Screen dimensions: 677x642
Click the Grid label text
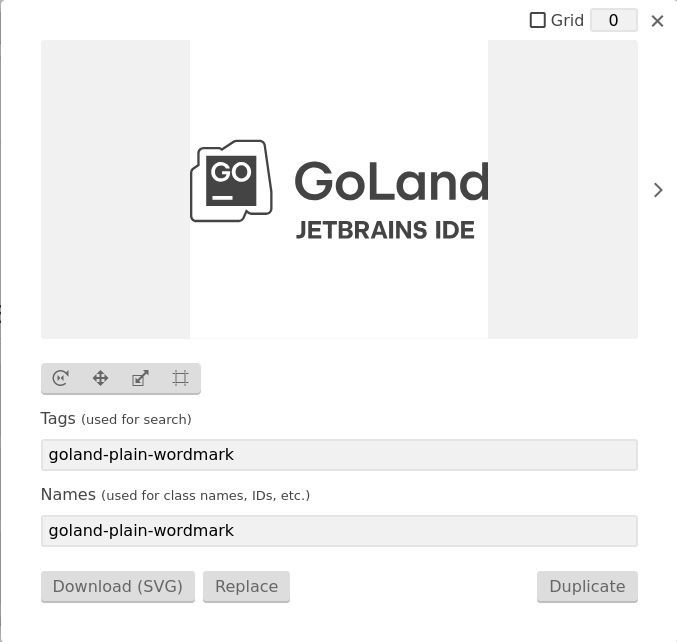pos(567,20)
